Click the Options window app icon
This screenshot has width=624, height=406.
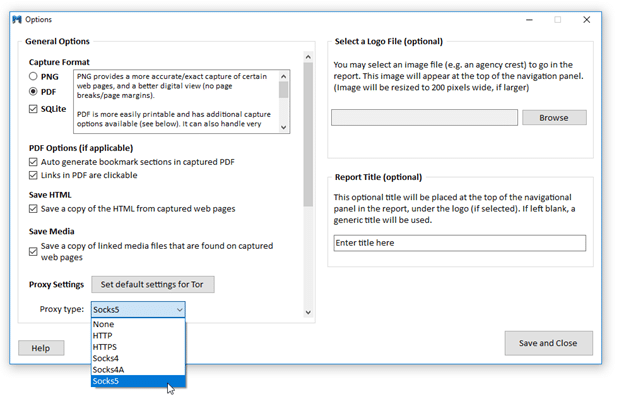(17, 20)
